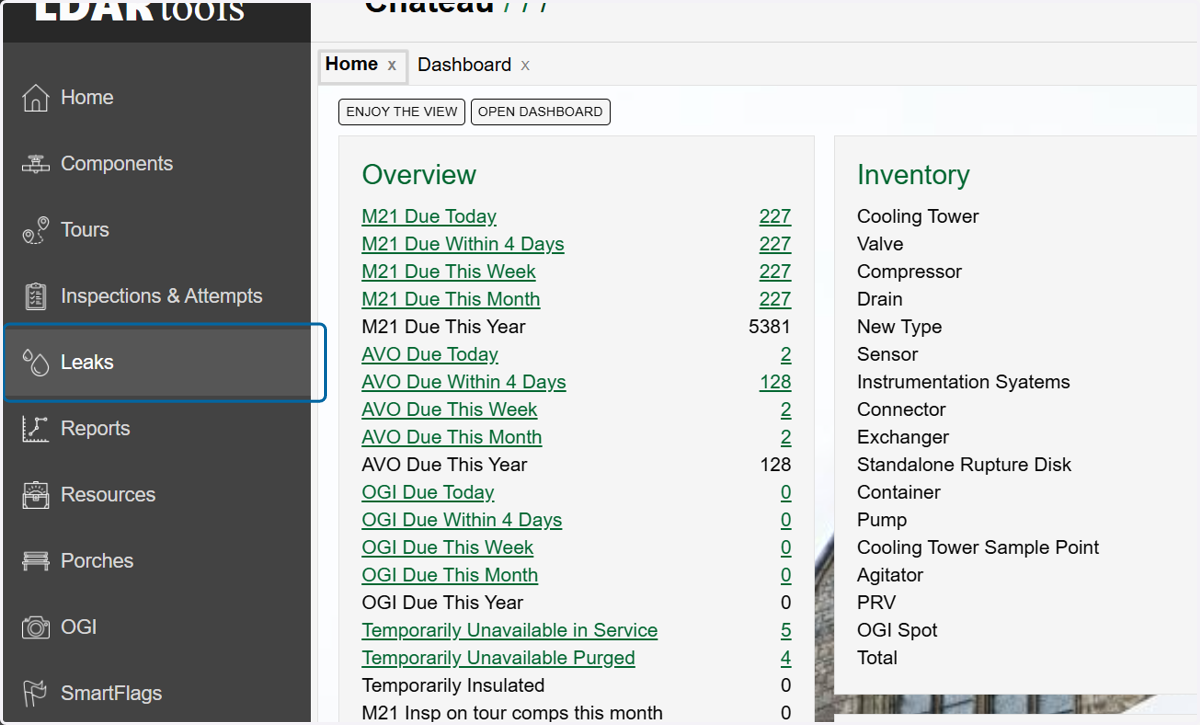This screenshot has width=1200, height=725.
Task: Click the Valve inventory entry
Action: tap(880, 244)
